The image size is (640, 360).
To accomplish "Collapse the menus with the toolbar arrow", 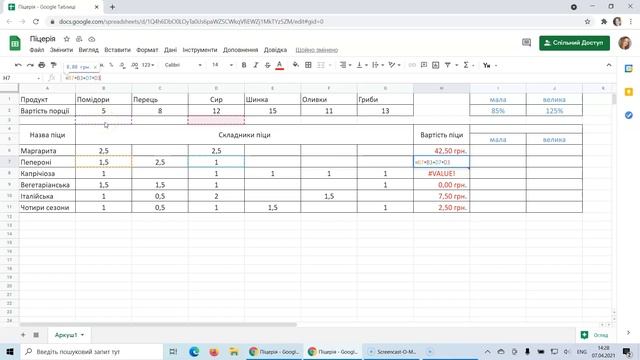I will tap(609, 65).
